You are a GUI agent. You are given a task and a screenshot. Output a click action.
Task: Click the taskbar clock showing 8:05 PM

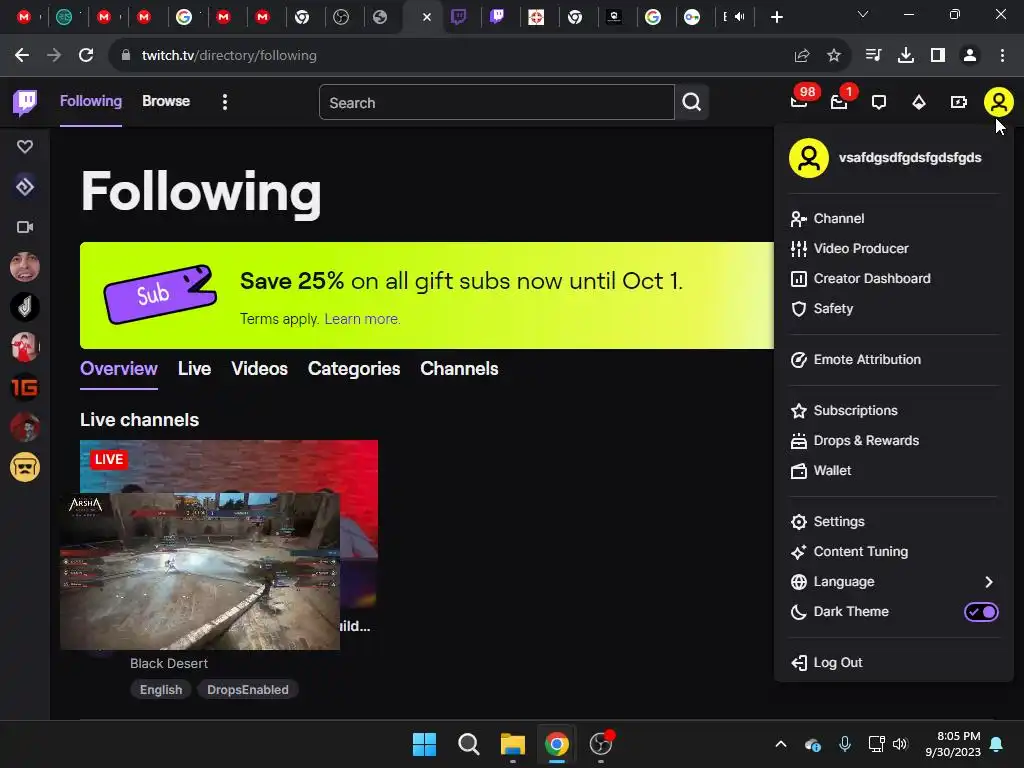[953, 744]
